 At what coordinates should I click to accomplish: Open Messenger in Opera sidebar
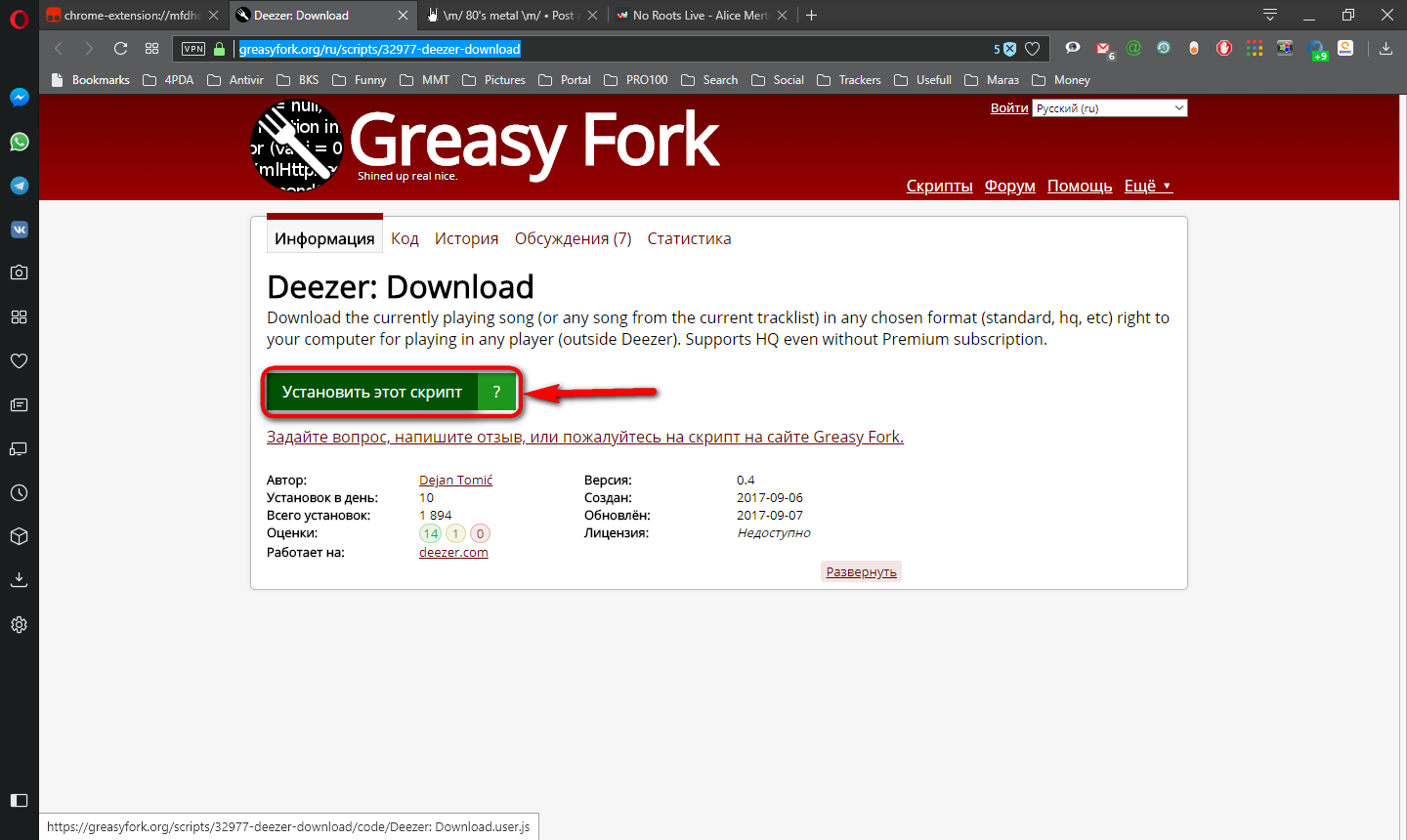tap(19, 98)
